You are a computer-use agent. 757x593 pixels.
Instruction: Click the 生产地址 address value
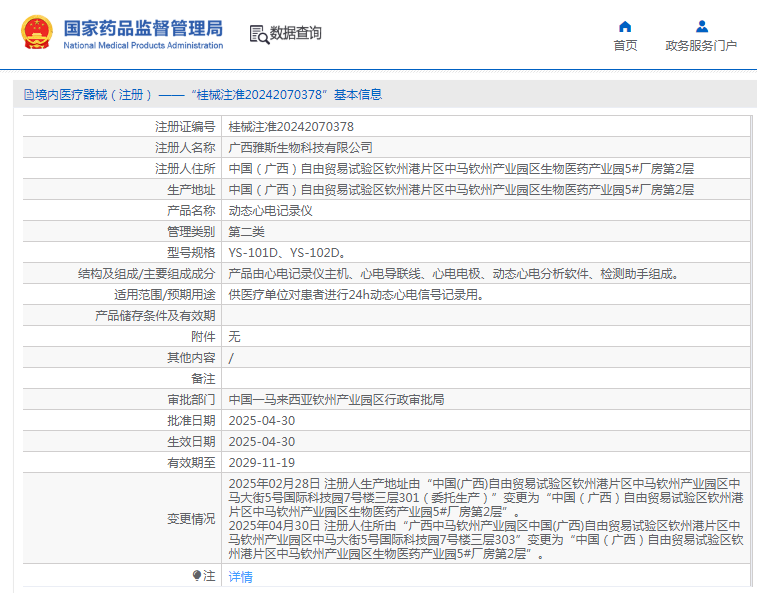click(461, 190)
